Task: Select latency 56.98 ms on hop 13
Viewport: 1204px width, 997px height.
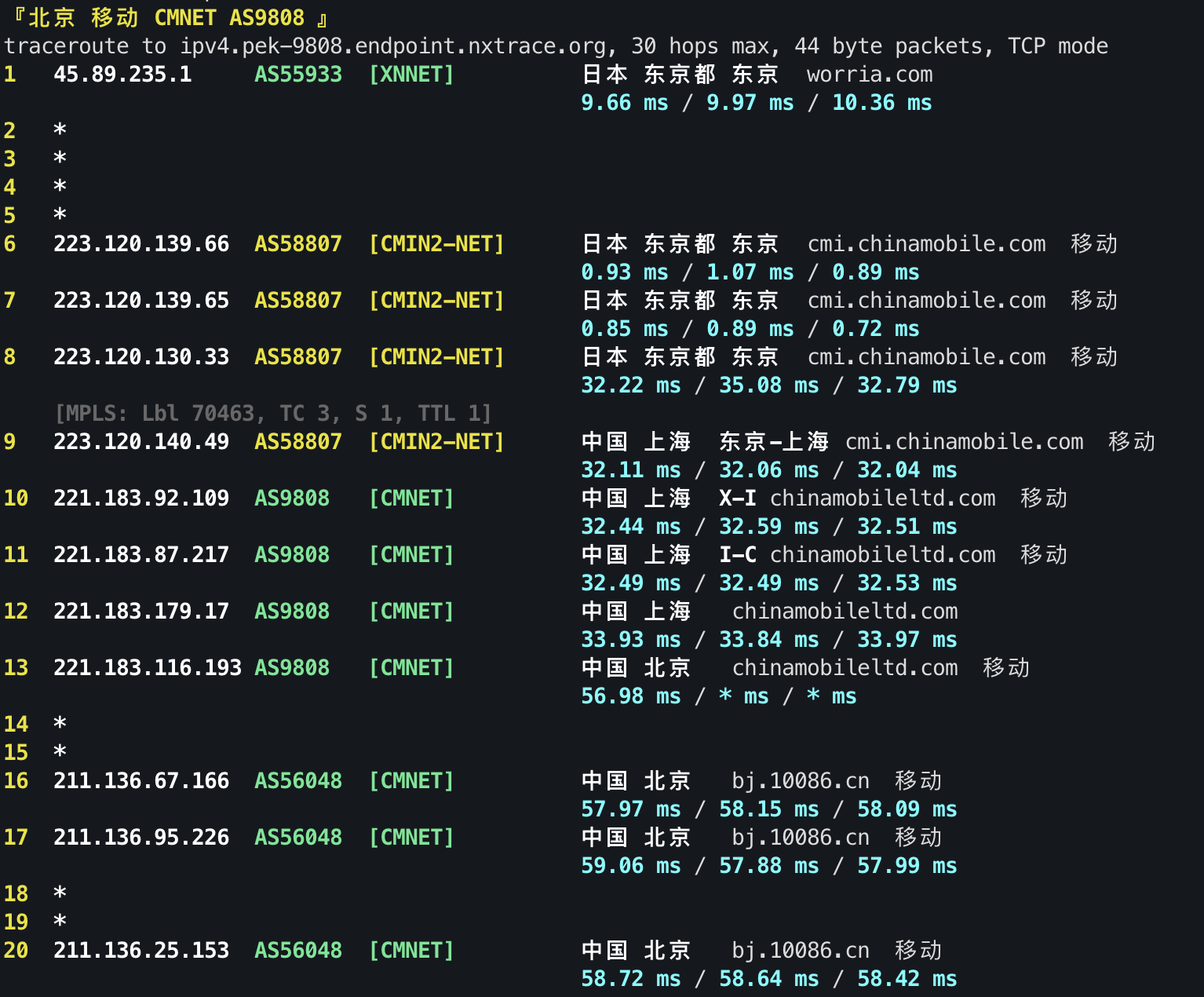Action: coord(631,696)
